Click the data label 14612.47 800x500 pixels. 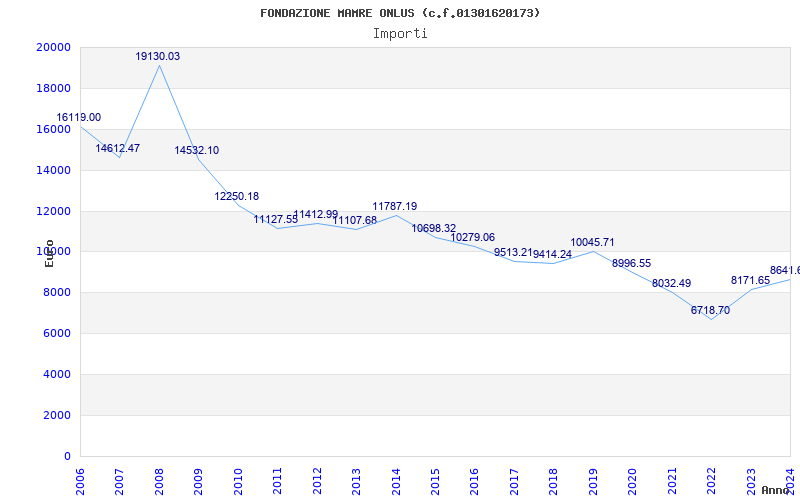(117, 148)
